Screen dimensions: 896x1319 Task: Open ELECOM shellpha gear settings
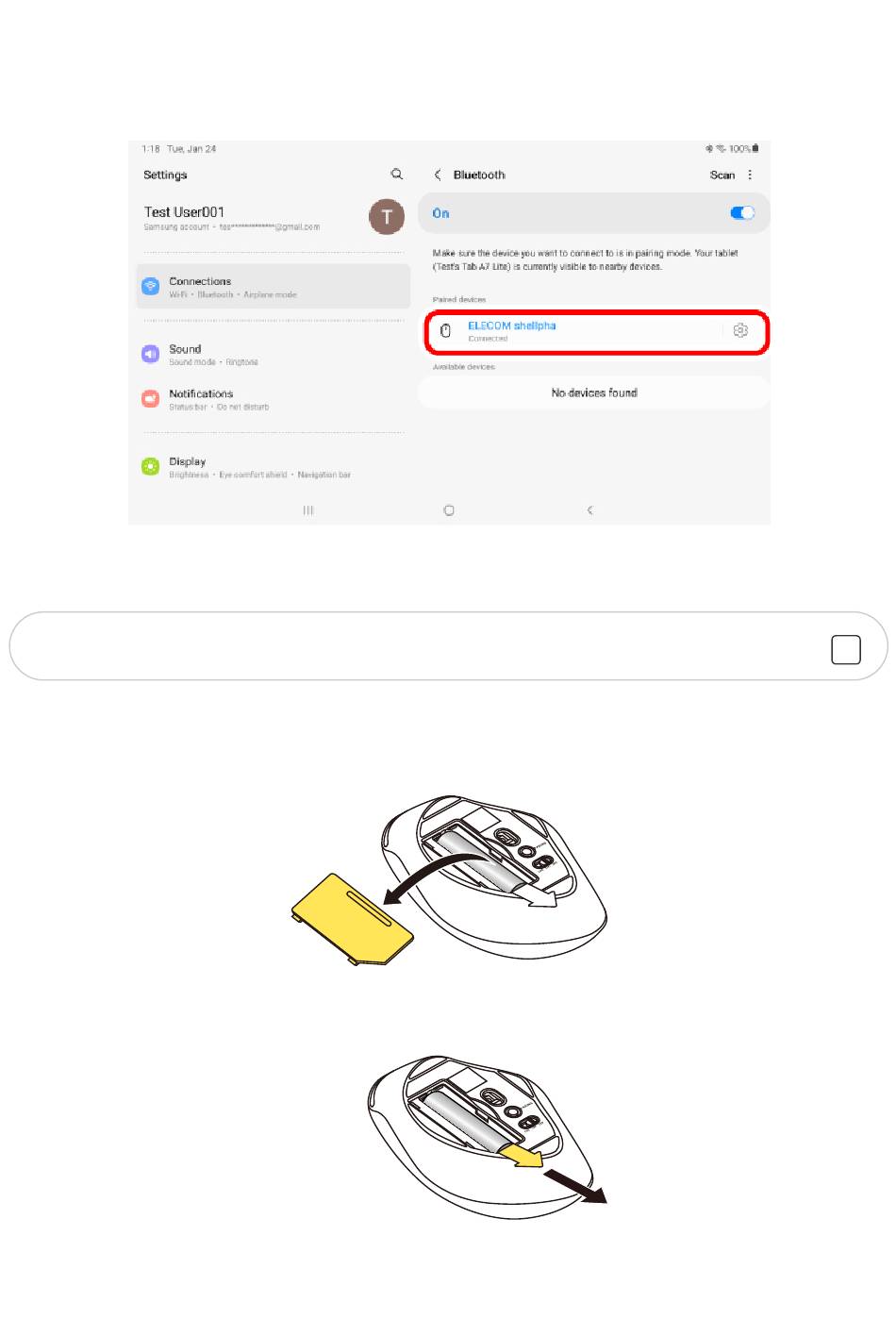click(x=740, y=330)
